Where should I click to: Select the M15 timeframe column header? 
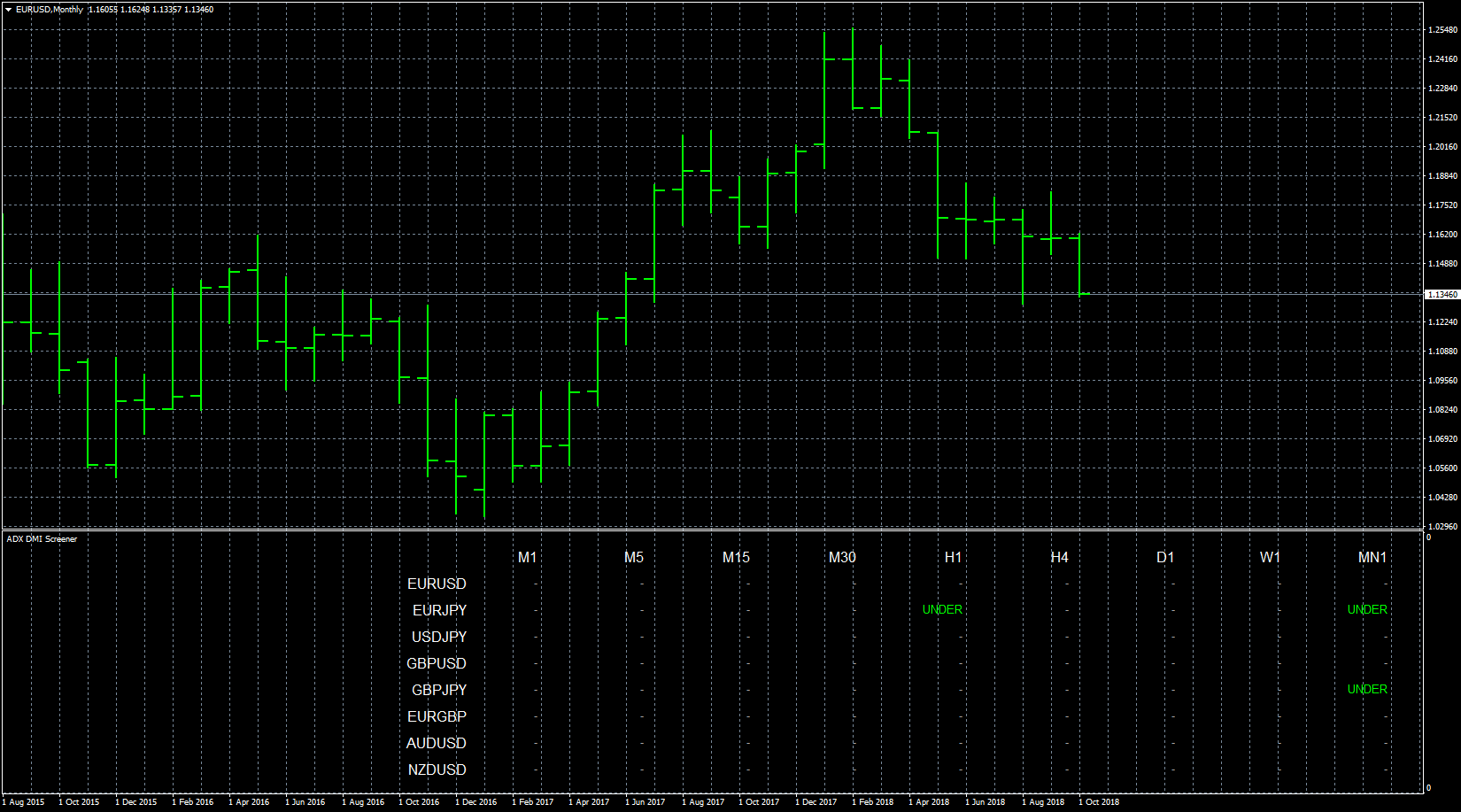coord(736,557)
